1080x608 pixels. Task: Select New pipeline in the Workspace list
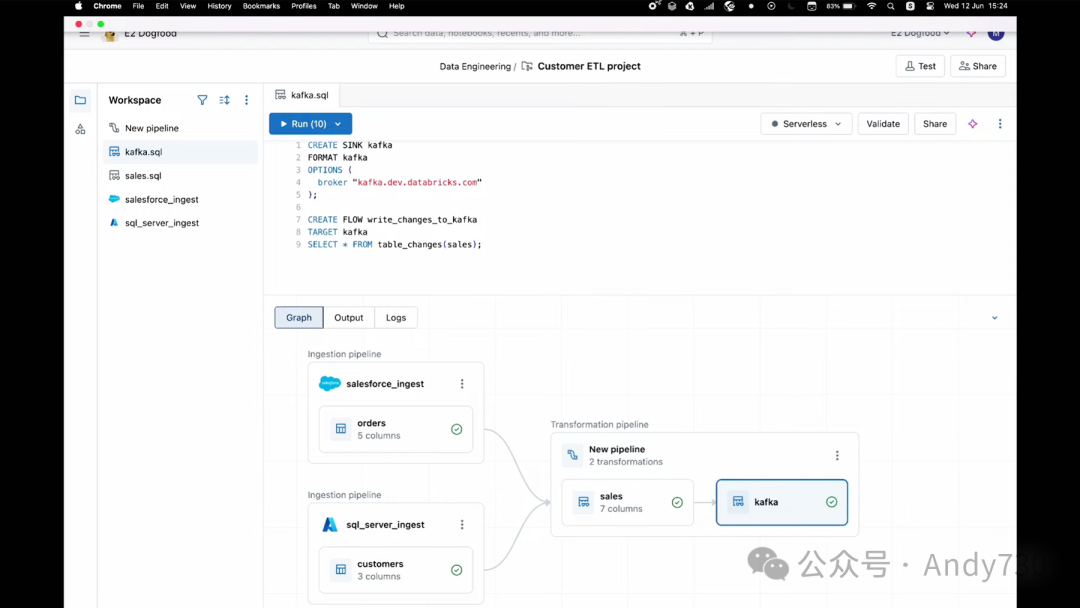click(x=180, y=128)
